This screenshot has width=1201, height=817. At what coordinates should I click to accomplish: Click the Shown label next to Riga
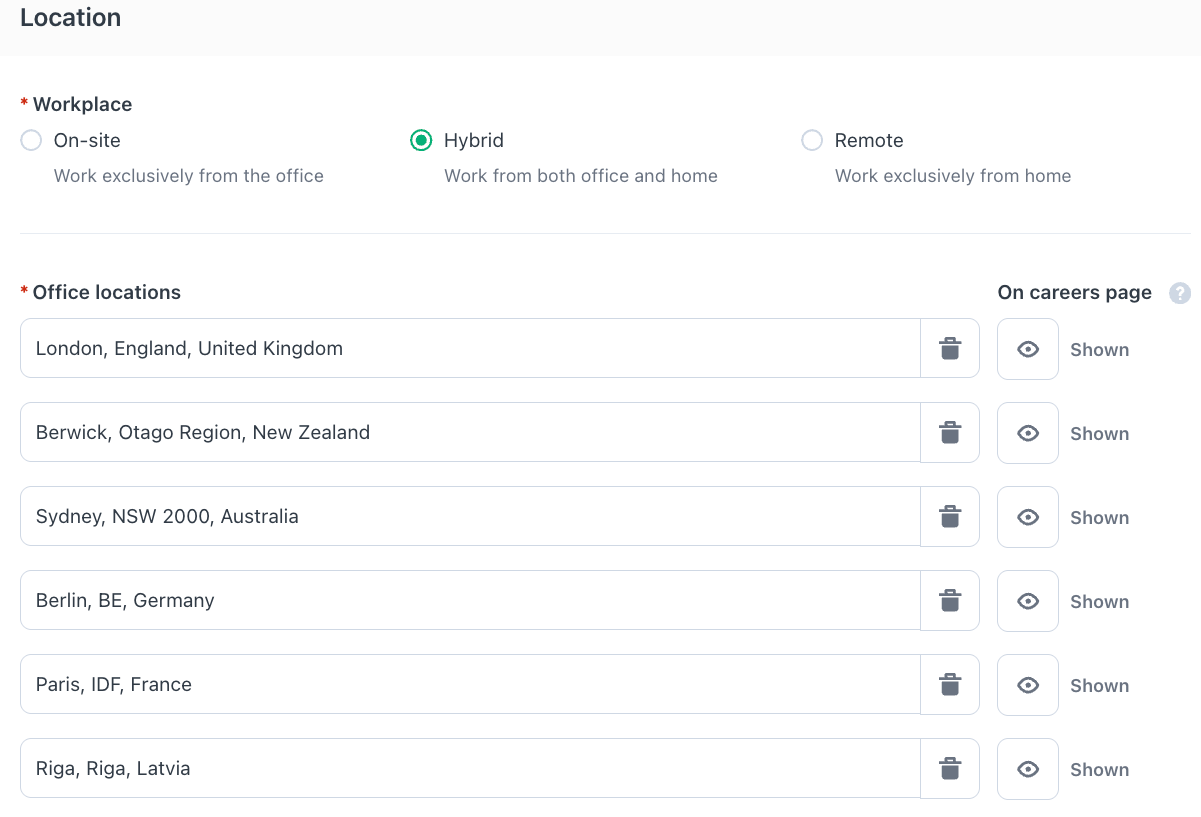tap(1099, 769)
